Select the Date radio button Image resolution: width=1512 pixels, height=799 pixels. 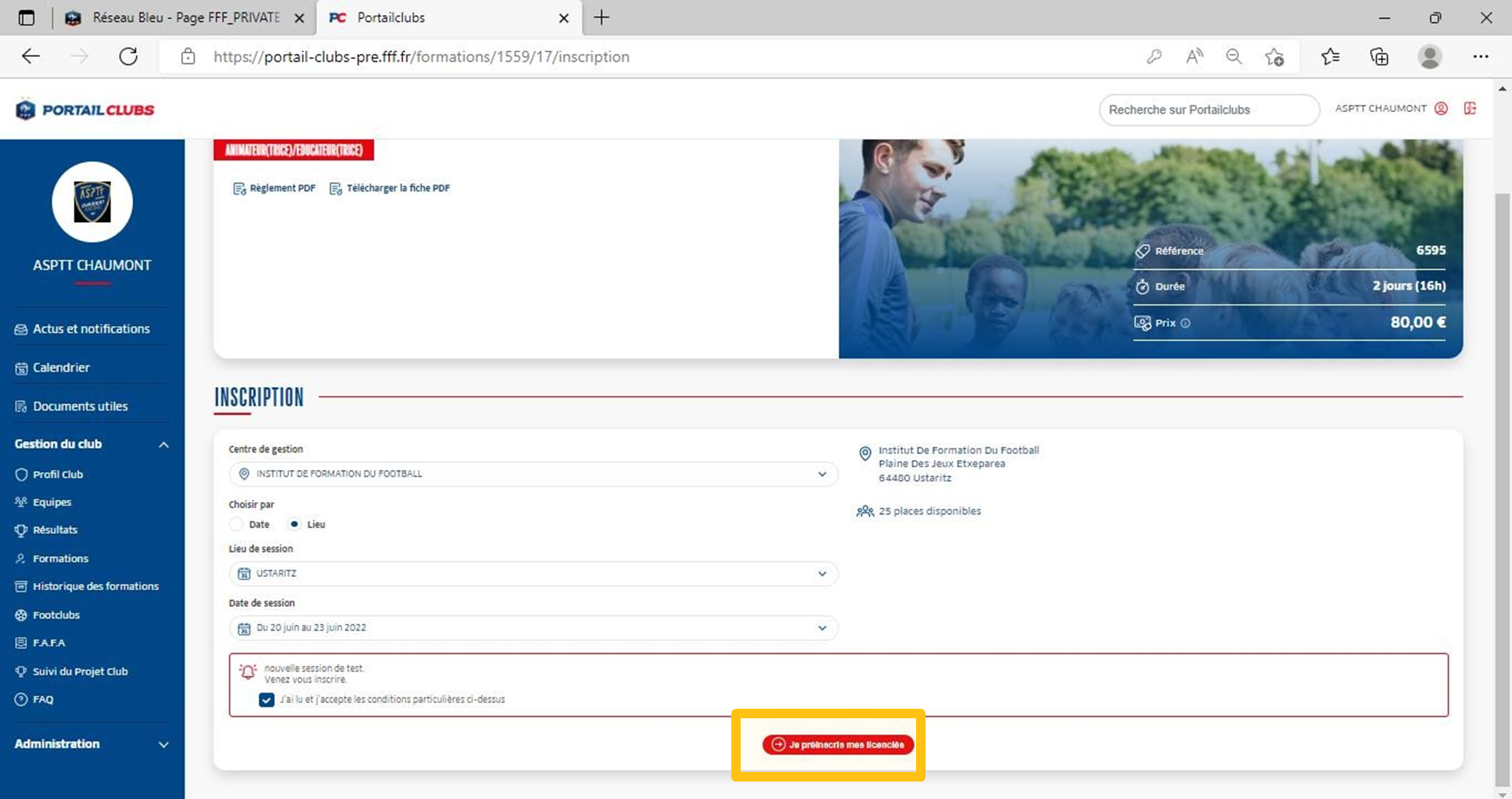tap(236, 524)
